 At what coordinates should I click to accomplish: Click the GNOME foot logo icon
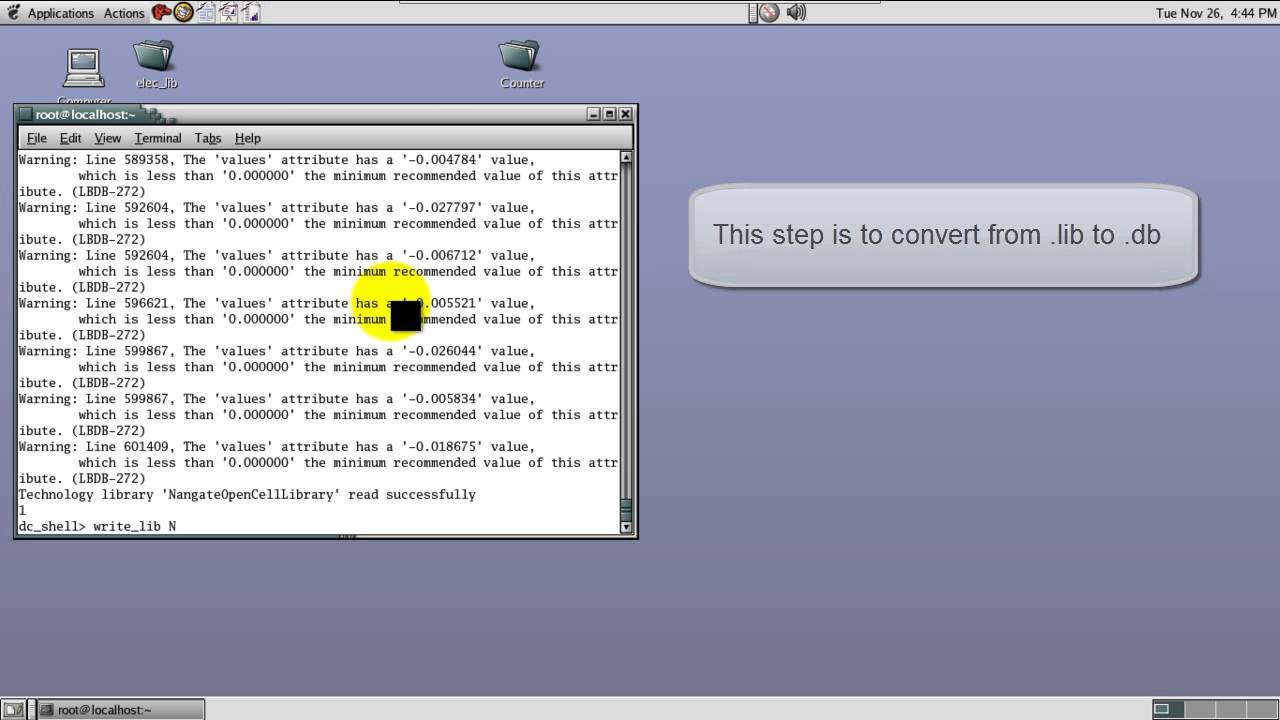coord(13,12)
